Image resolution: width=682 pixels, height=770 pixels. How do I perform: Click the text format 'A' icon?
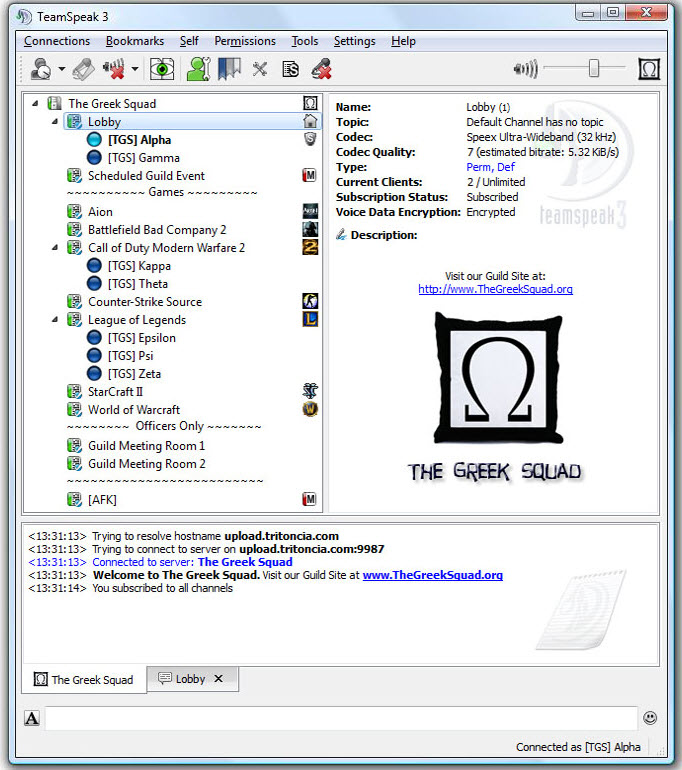[32, 718]
